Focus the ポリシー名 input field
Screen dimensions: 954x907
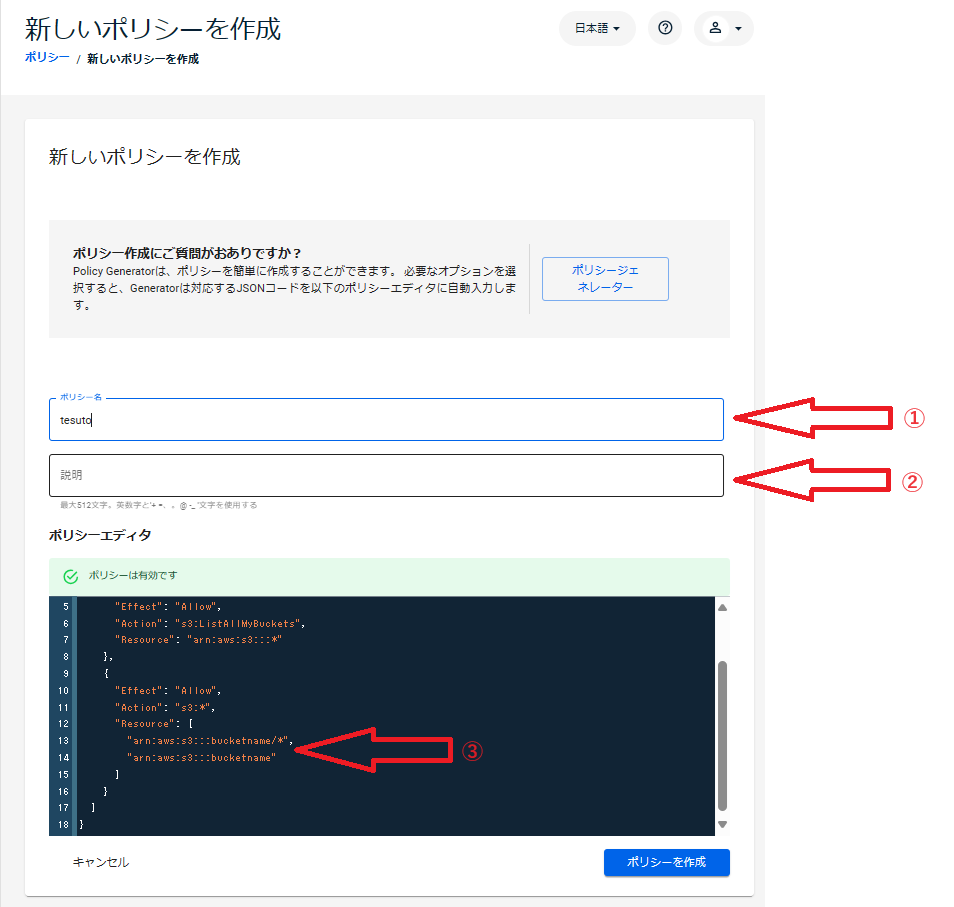click(x=386, y=420)
